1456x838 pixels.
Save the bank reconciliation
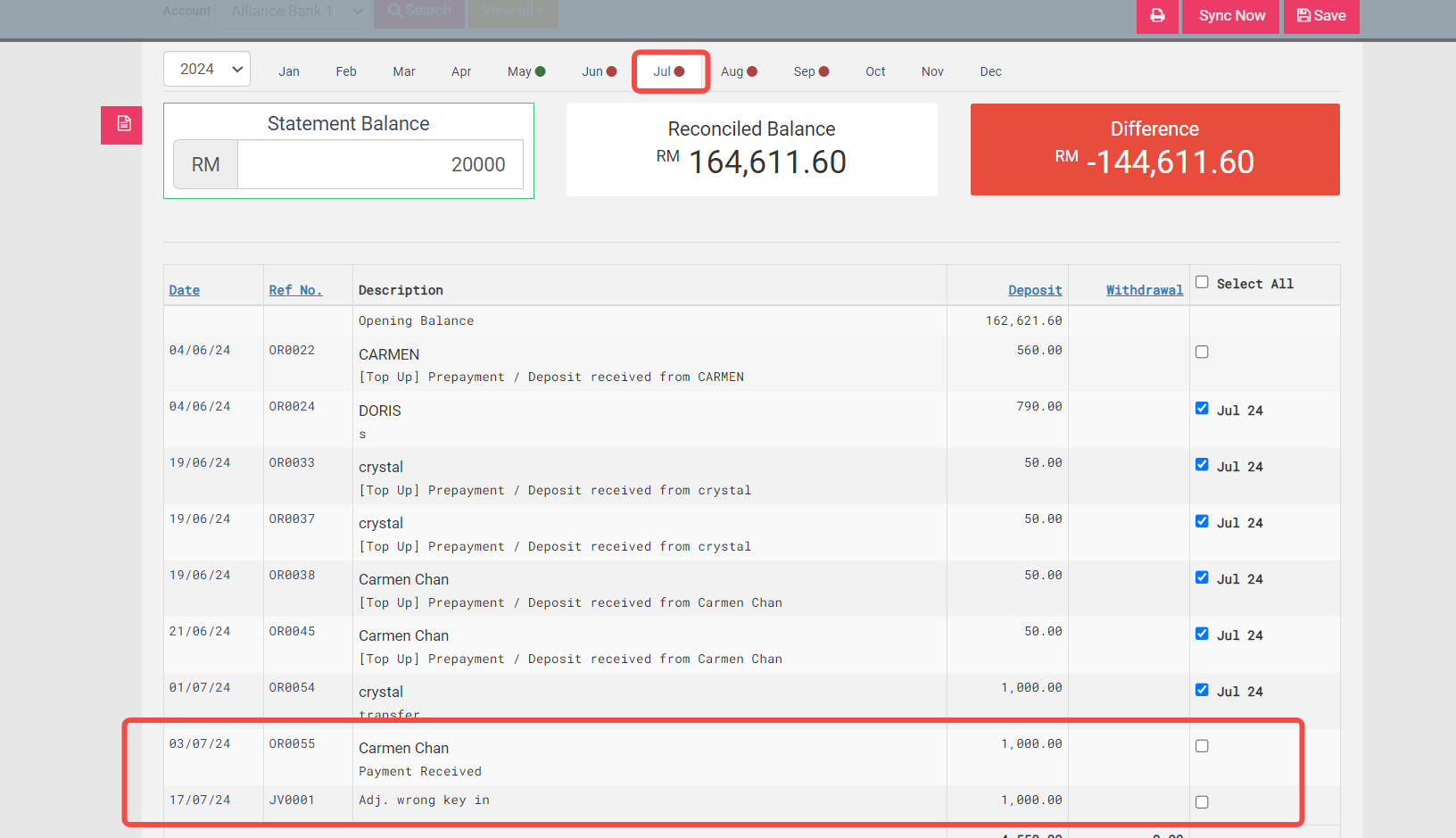coord(1321,15)
